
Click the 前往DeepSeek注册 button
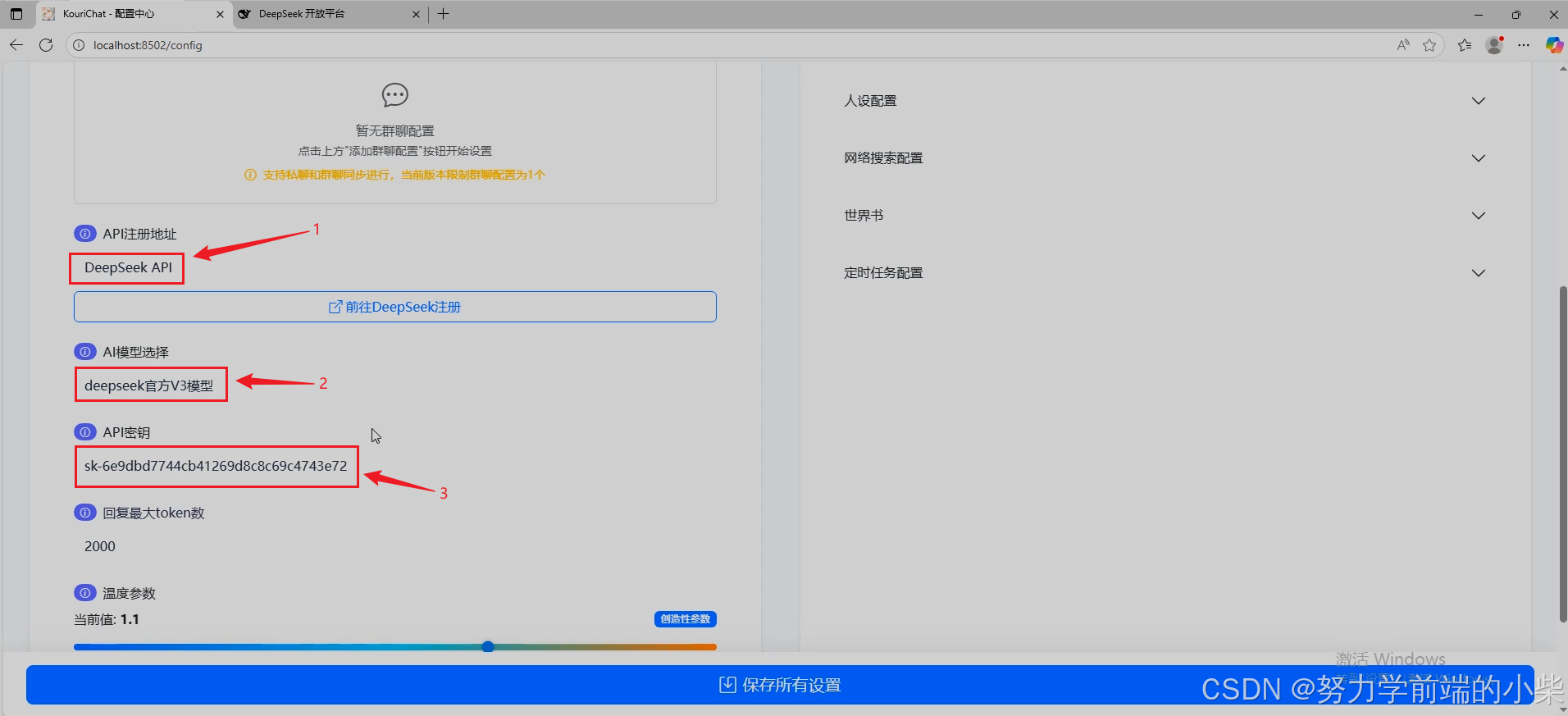click(x=395, y=307)
